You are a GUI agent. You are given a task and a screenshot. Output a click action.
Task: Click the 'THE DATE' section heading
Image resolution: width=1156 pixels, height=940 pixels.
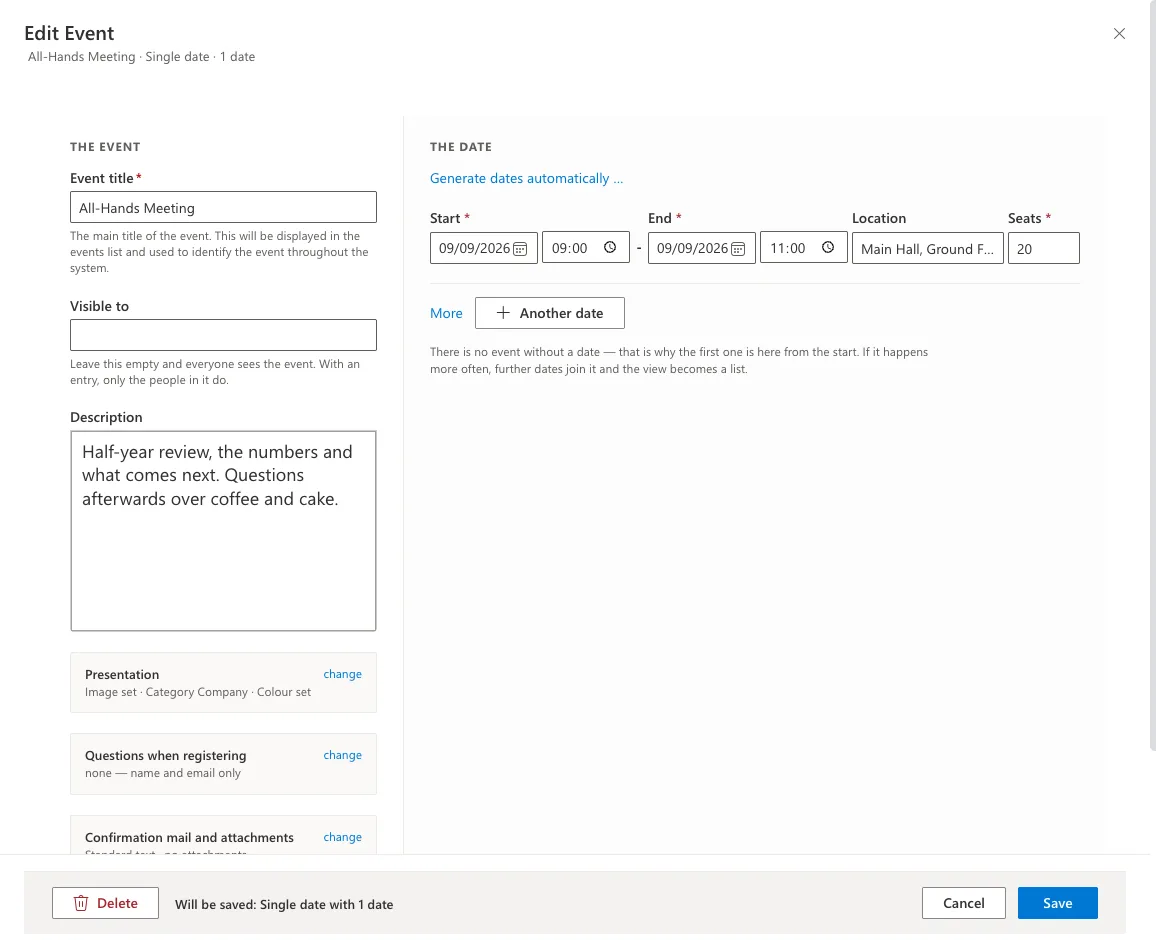tap(461, 147)
